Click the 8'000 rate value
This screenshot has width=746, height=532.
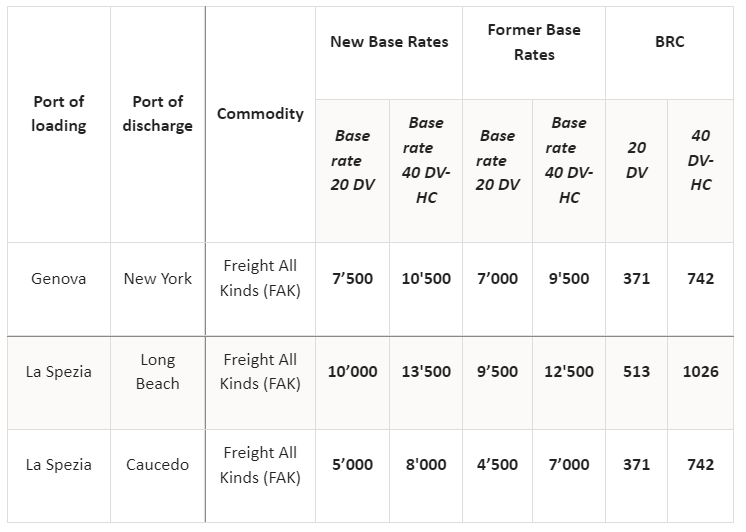[426, 464]
